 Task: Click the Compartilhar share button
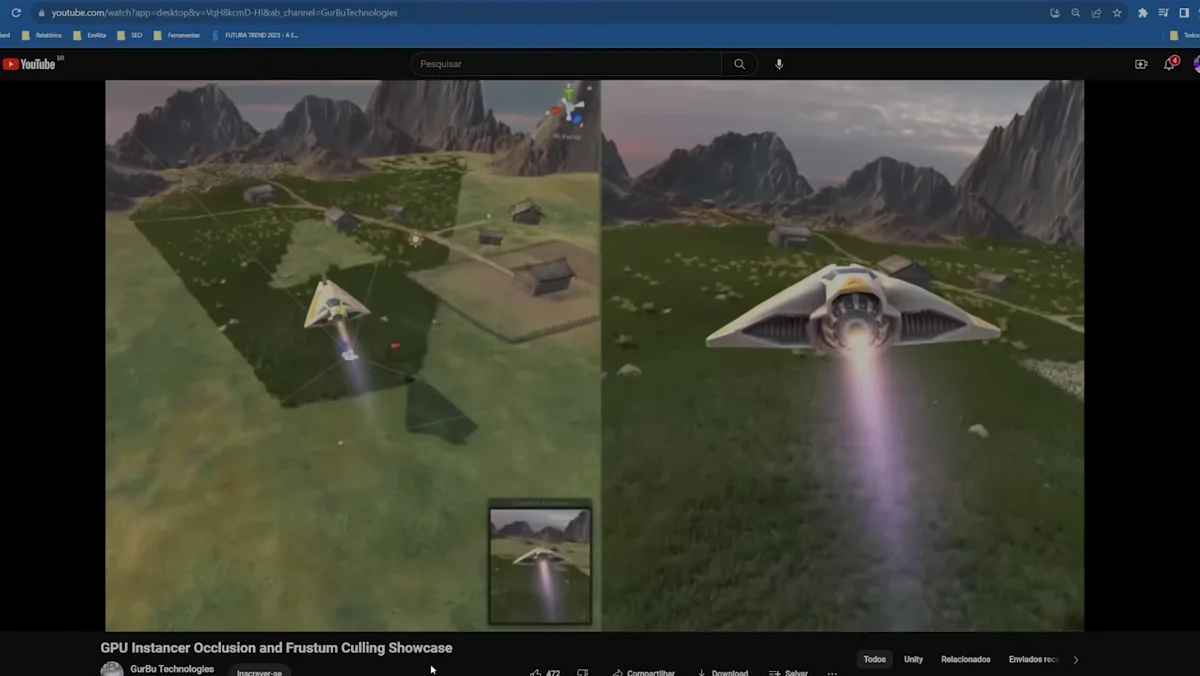pos(644,673)
